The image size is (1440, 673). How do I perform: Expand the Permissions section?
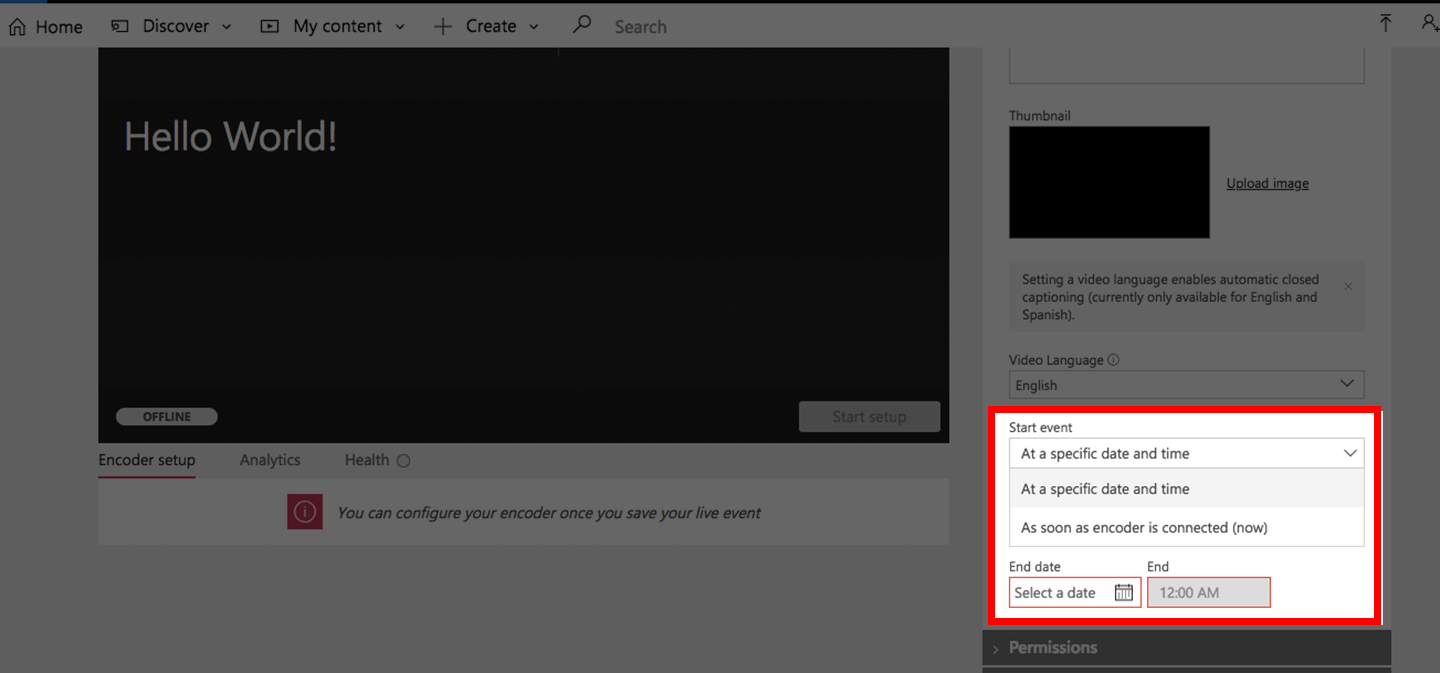click(1186, 647)
